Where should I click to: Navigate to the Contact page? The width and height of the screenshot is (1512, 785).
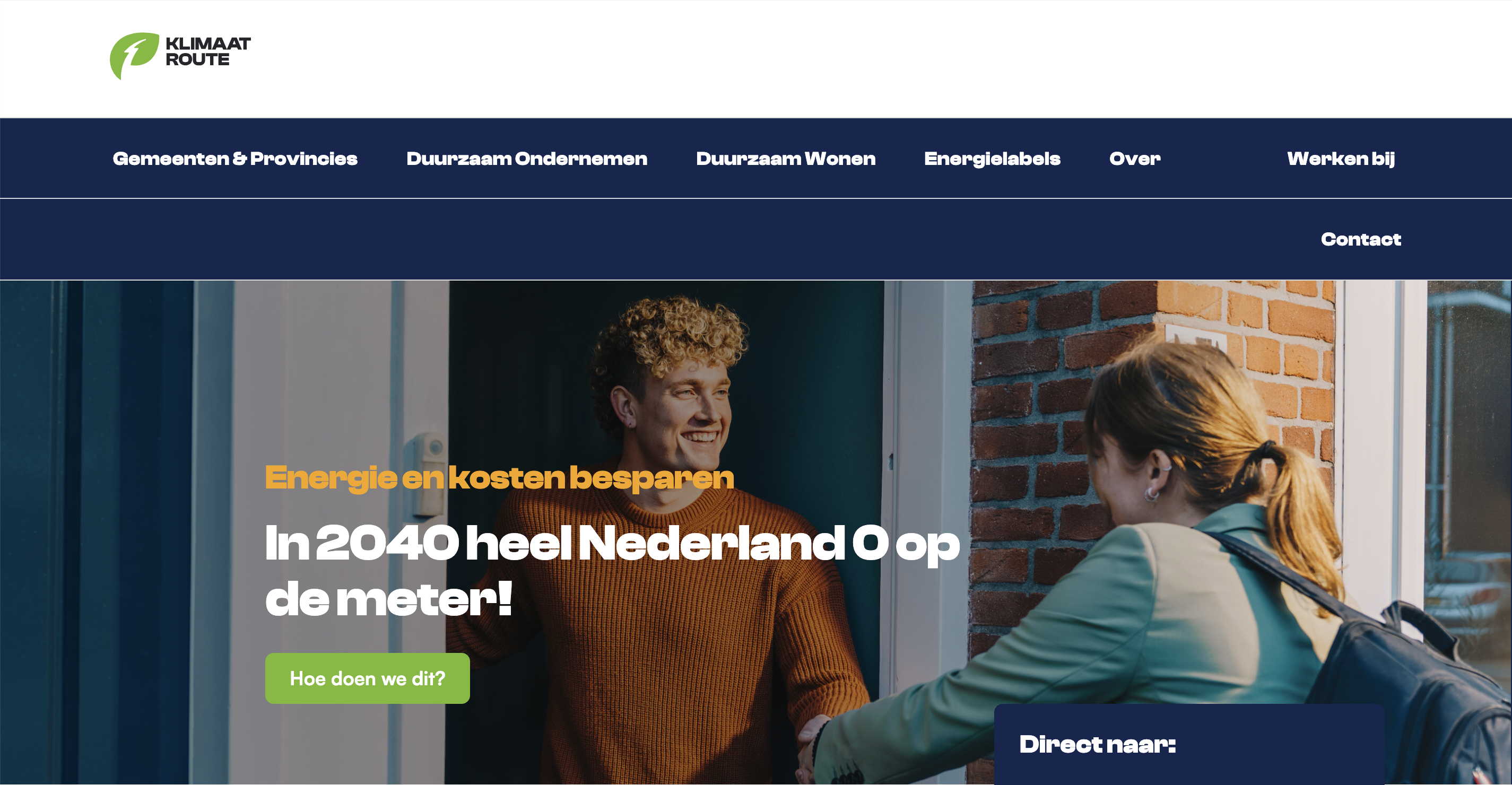(1361, 239)
